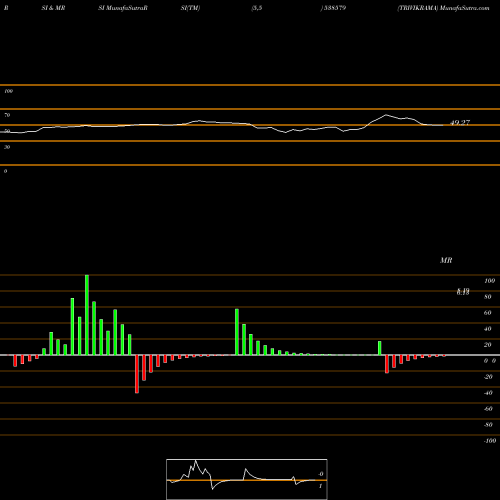Click the deepest red MR histogram bar

click(x=137, y=374)
